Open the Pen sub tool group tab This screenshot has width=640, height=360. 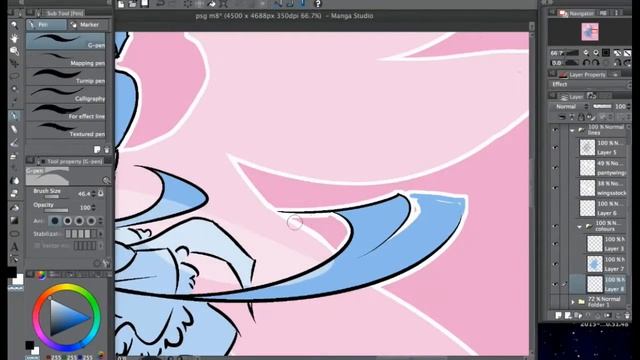point(46,24)
